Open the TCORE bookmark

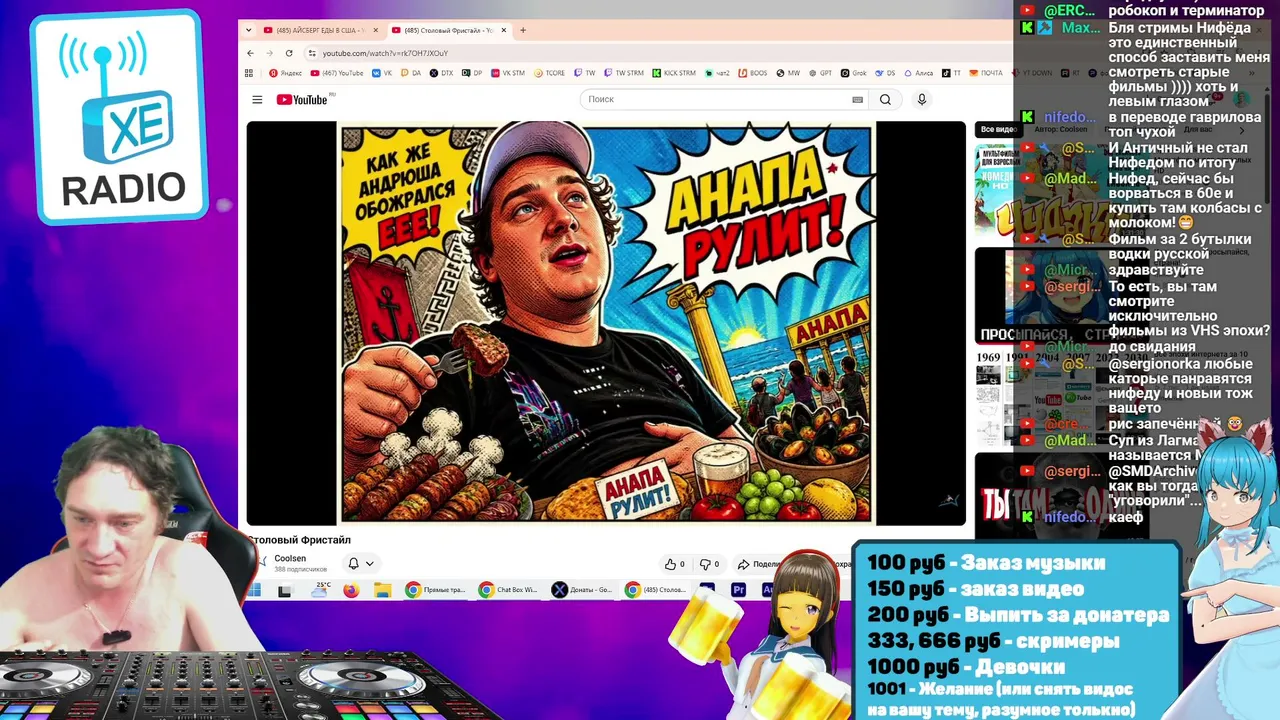tap(549, 73)
